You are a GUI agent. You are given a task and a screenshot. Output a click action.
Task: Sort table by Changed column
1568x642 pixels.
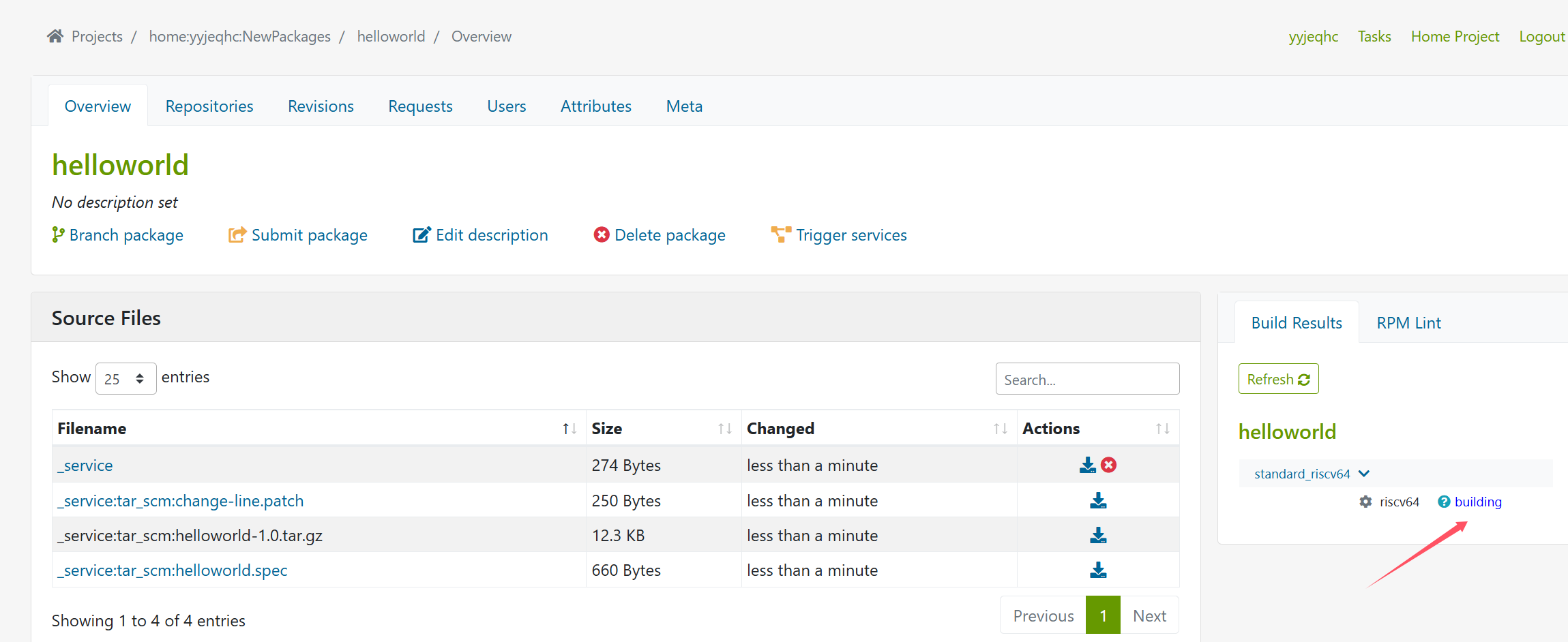point(1000,429)
